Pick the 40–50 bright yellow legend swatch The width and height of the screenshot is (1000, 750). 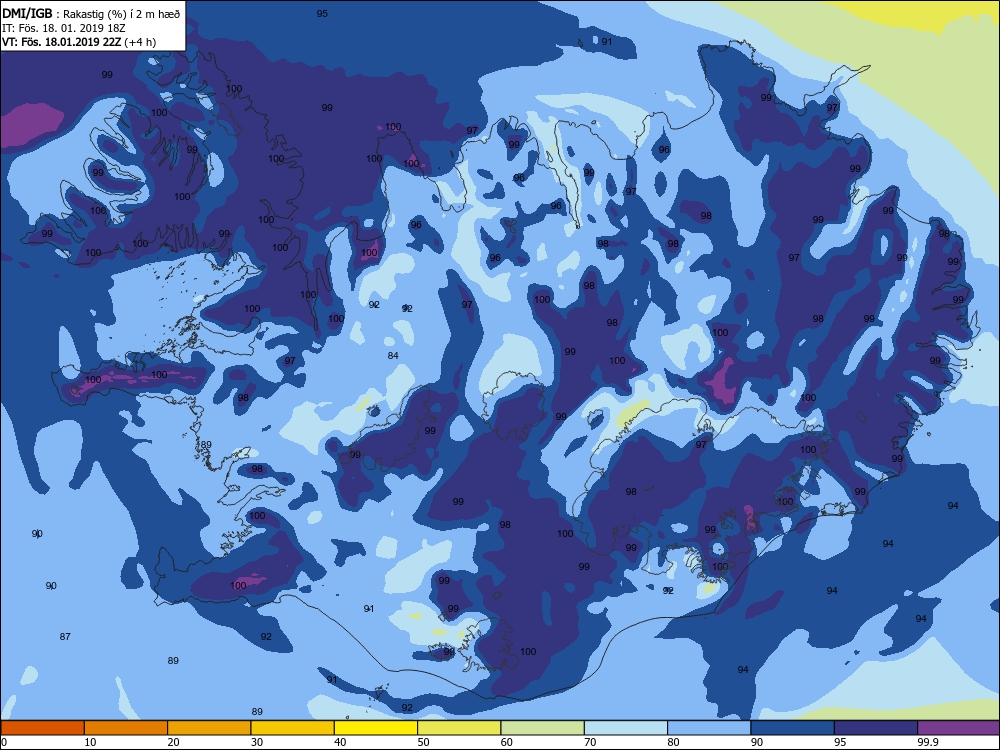click(x=376, y=728)
